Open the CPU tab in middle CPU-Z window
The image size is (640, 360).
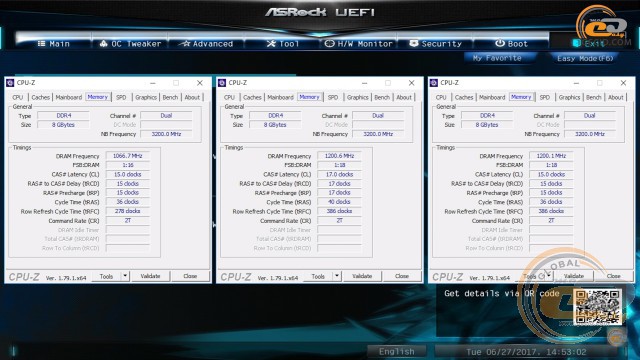pos(229,97)
